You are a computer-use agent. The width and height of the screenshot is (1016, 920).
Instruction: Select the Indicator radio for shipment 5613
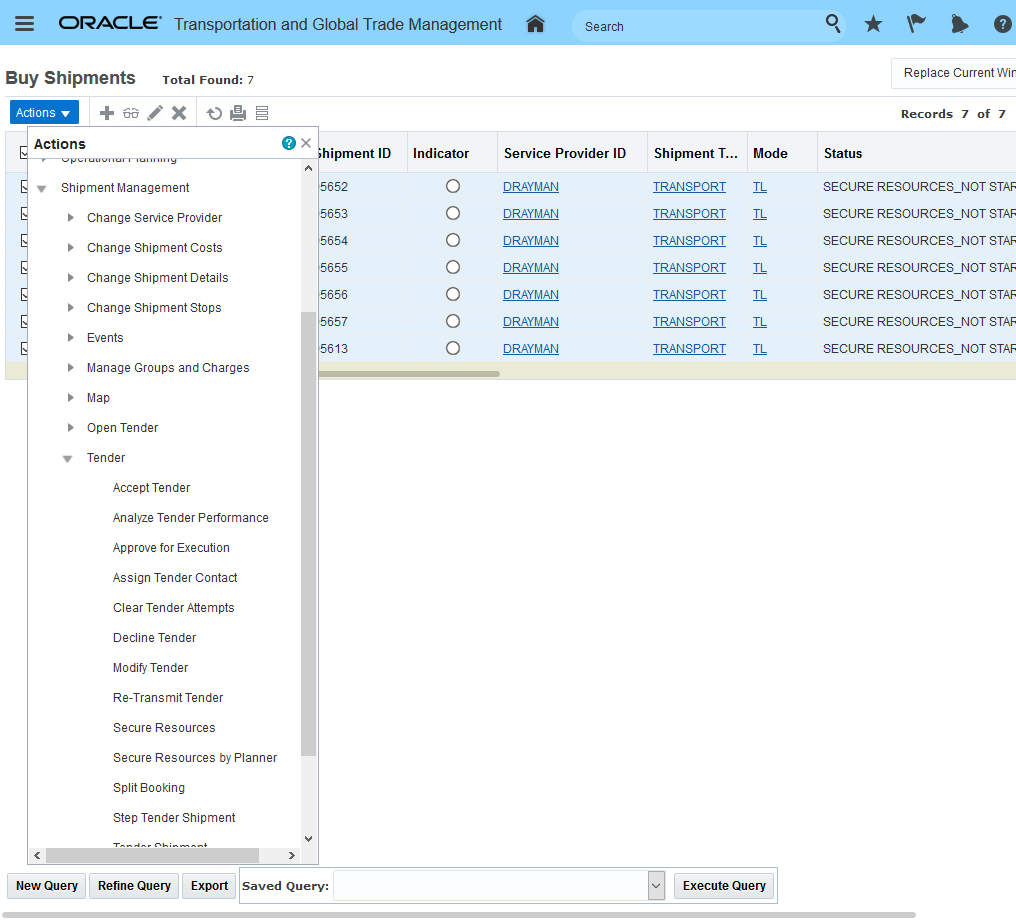453,348
